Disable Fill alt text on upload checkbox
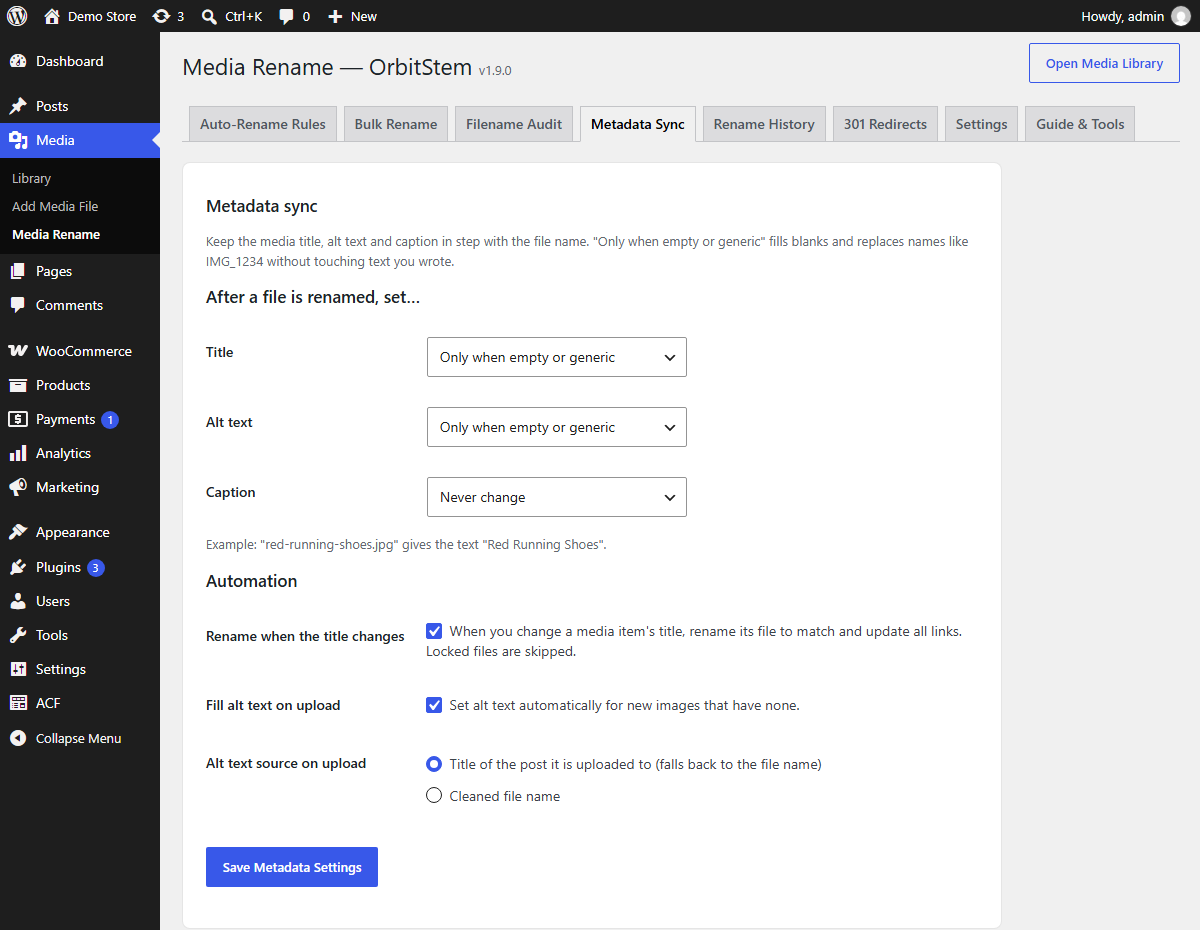 pyautogui.click(x=434, y=705)
